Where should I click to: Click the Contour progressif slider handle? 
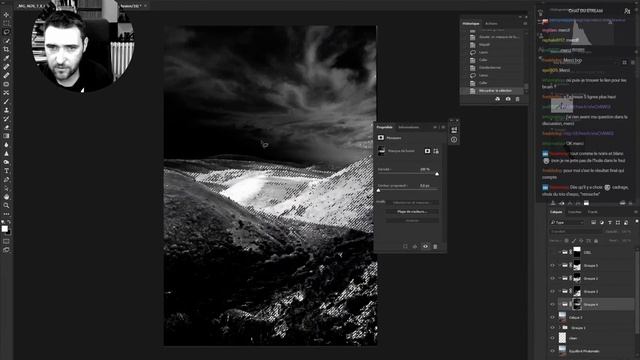[378, 191]
